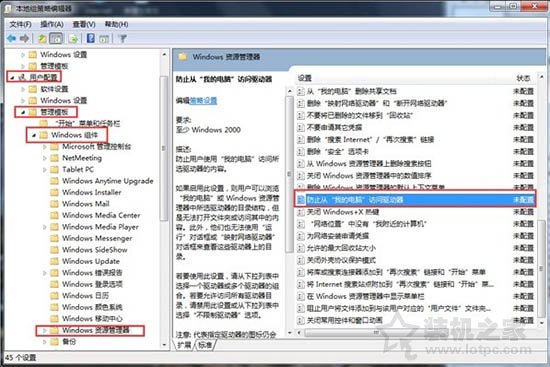
Task: Select the Windows Anytime Upgrade tree item
Action: tap(108, 181)
